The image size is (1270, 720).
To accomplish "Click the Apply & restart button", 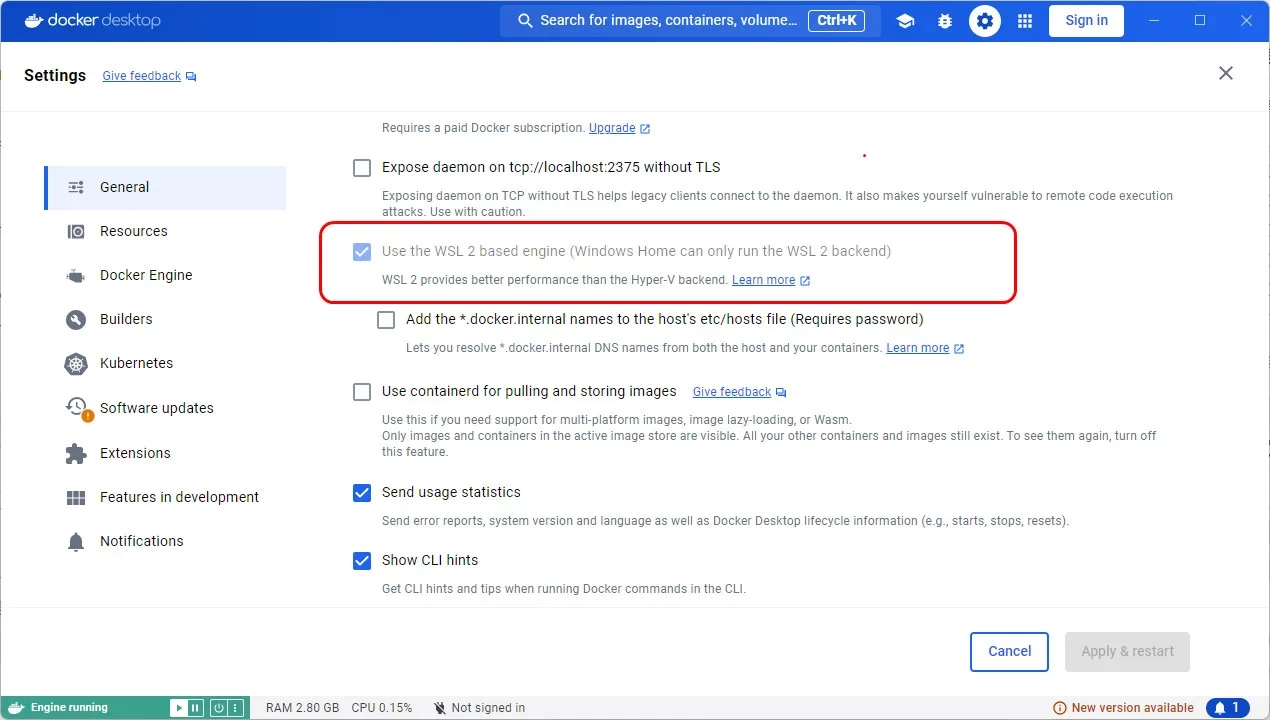I will click(1127, 651).
